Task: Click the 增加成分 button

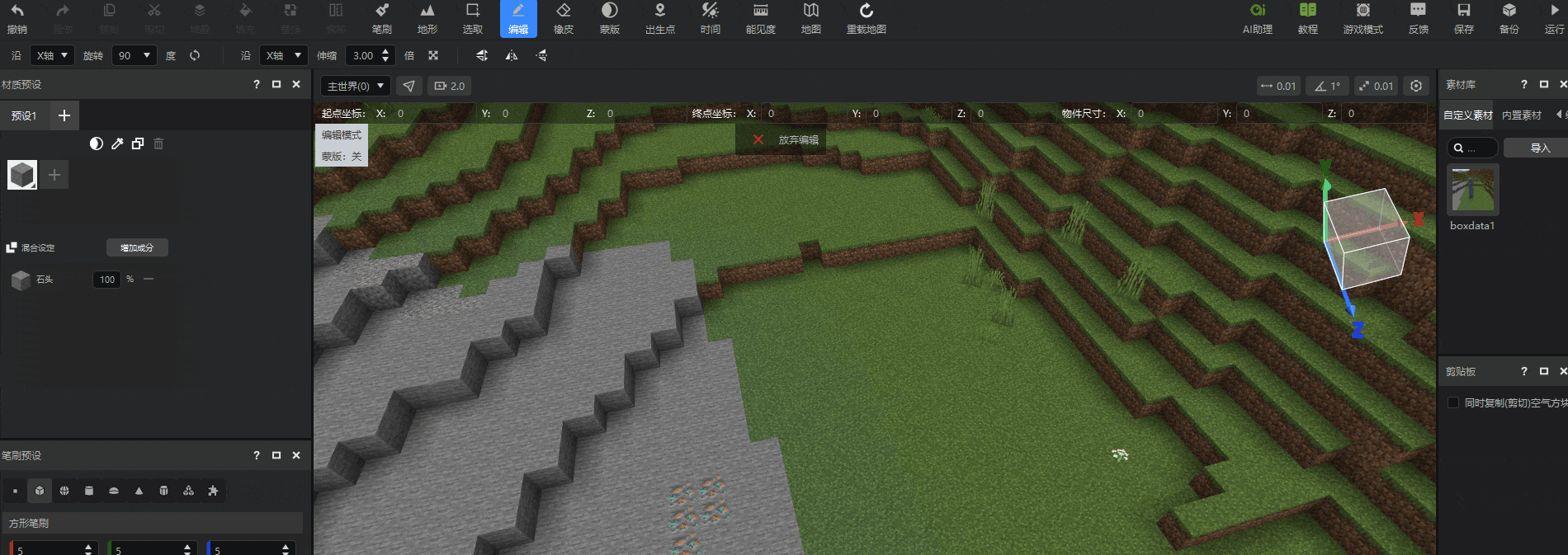Action: coord(137,247)
